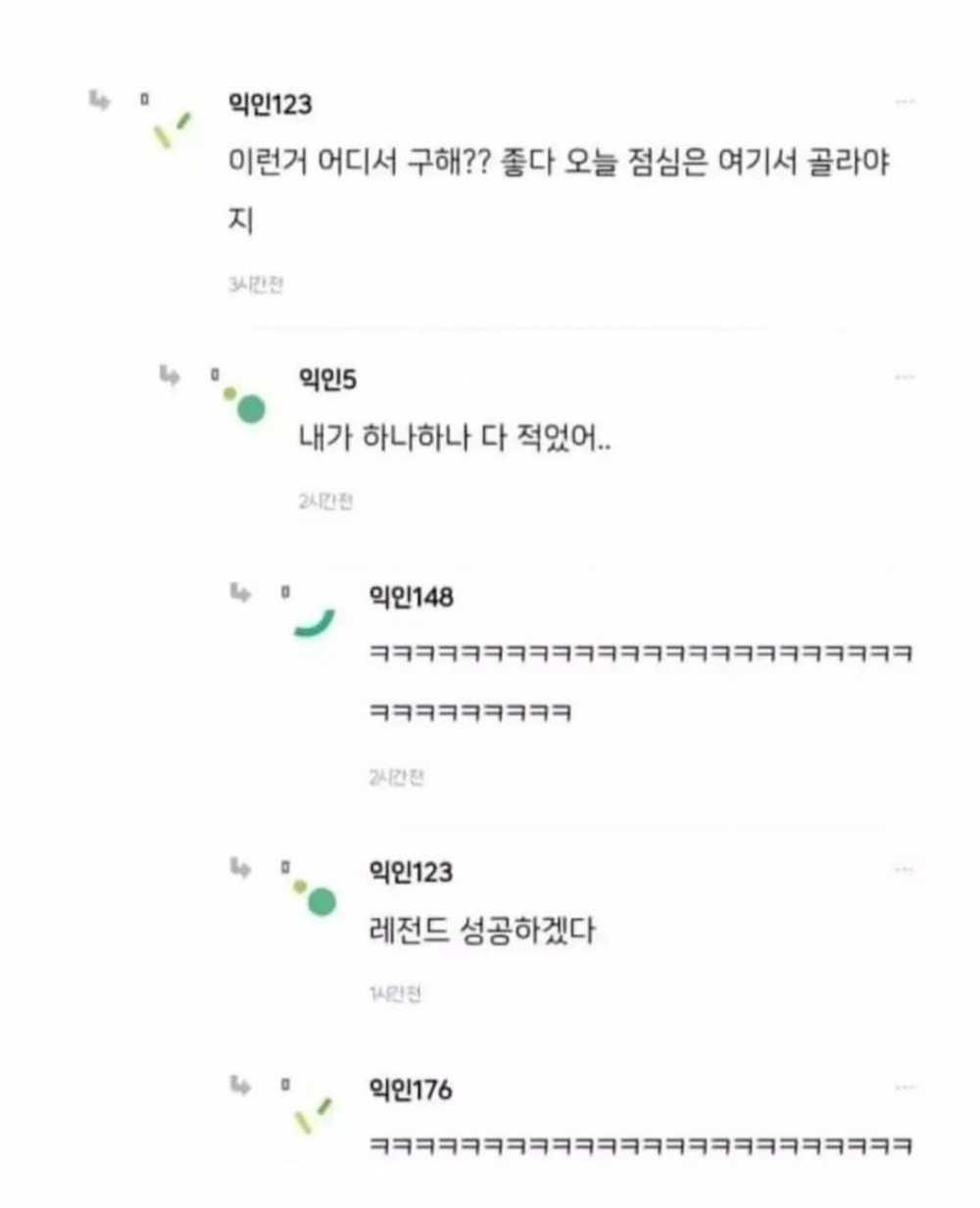
Task: Click small square icon beside 익인148
Action: 285,593
